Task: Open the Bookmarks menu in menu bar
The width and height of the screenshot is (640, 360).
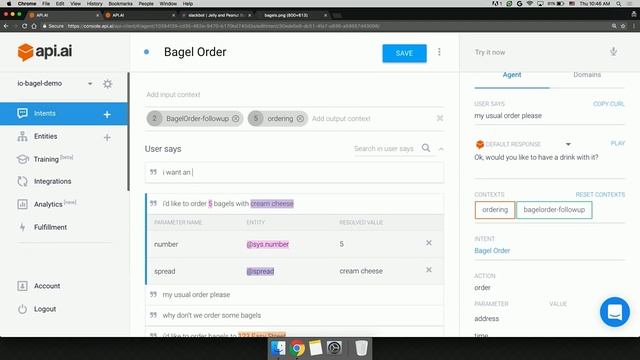Action: pyautogui.click(x=120, y=4)
